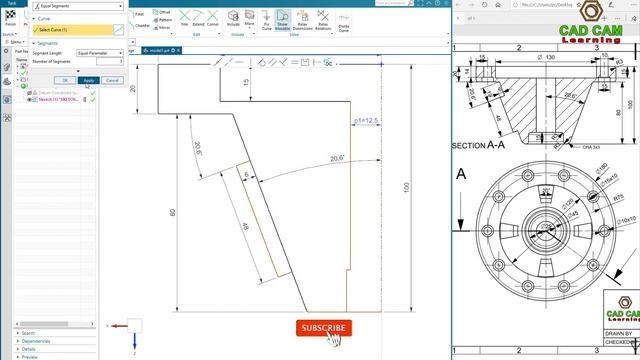
Task: Select the Datum Coordinate System tree item
Action: click(x=58, y=93)
